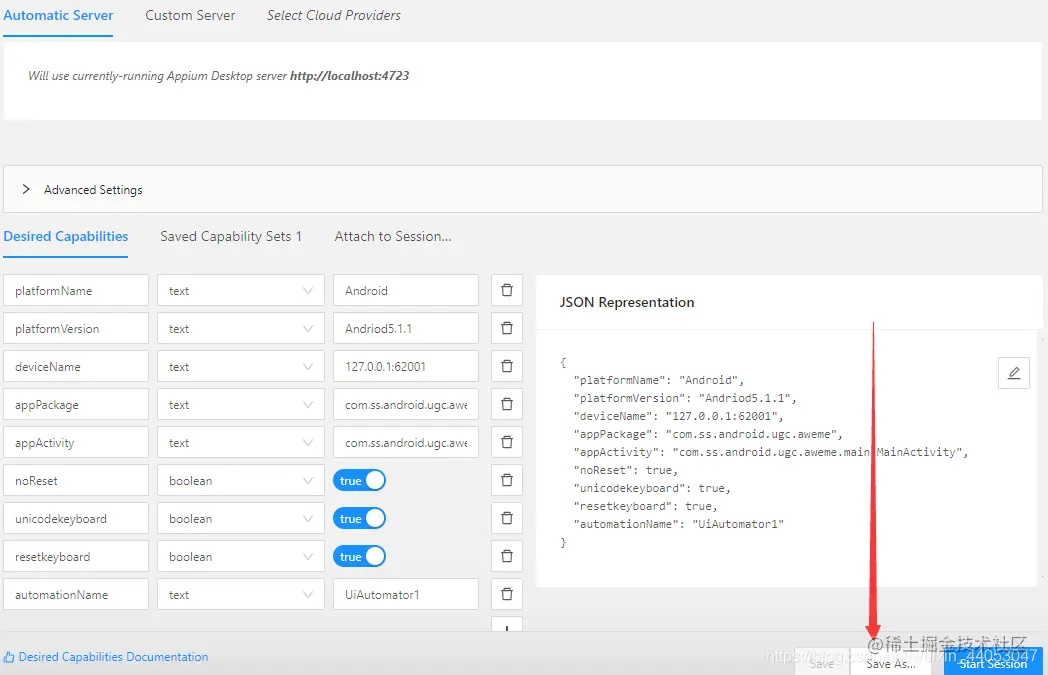Click the JSON Representation heading
Image resolution: width=1048 pixels, height=675 pixels.
627,302
